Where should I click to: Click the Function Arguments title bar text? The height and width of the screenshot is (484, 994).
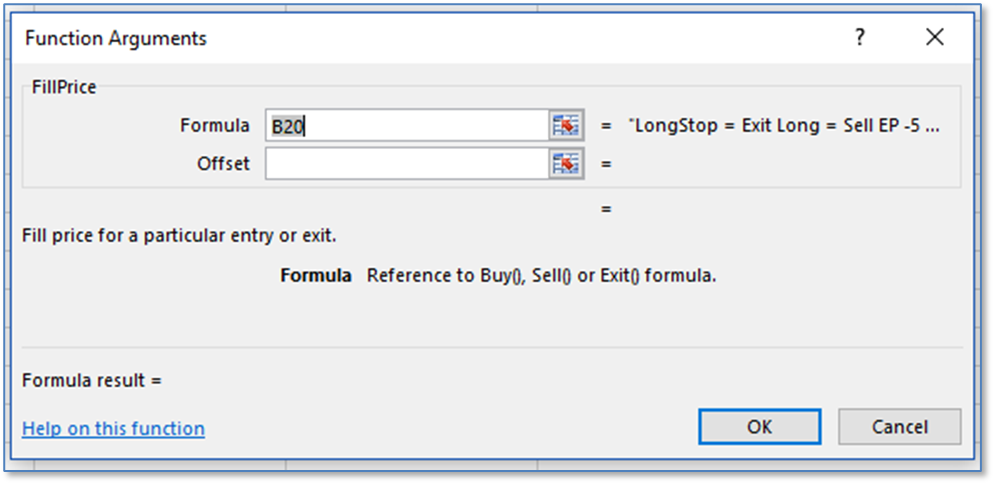(x=116, y=38)
